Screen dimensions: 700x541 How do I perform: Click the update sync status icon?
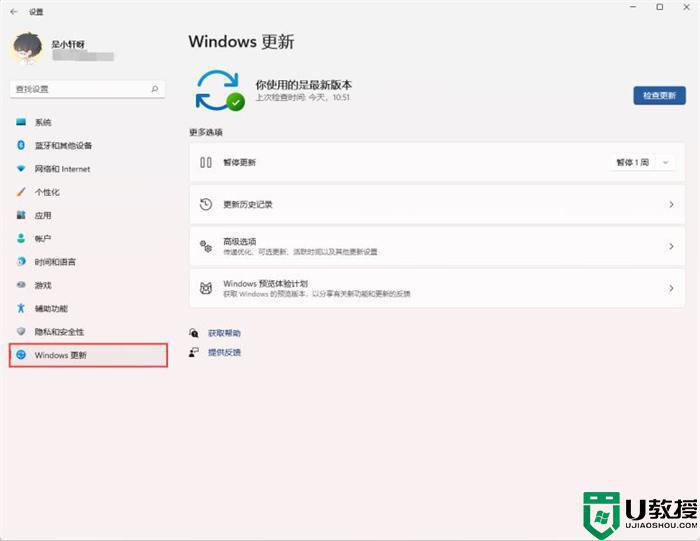(x=219, y=91)
